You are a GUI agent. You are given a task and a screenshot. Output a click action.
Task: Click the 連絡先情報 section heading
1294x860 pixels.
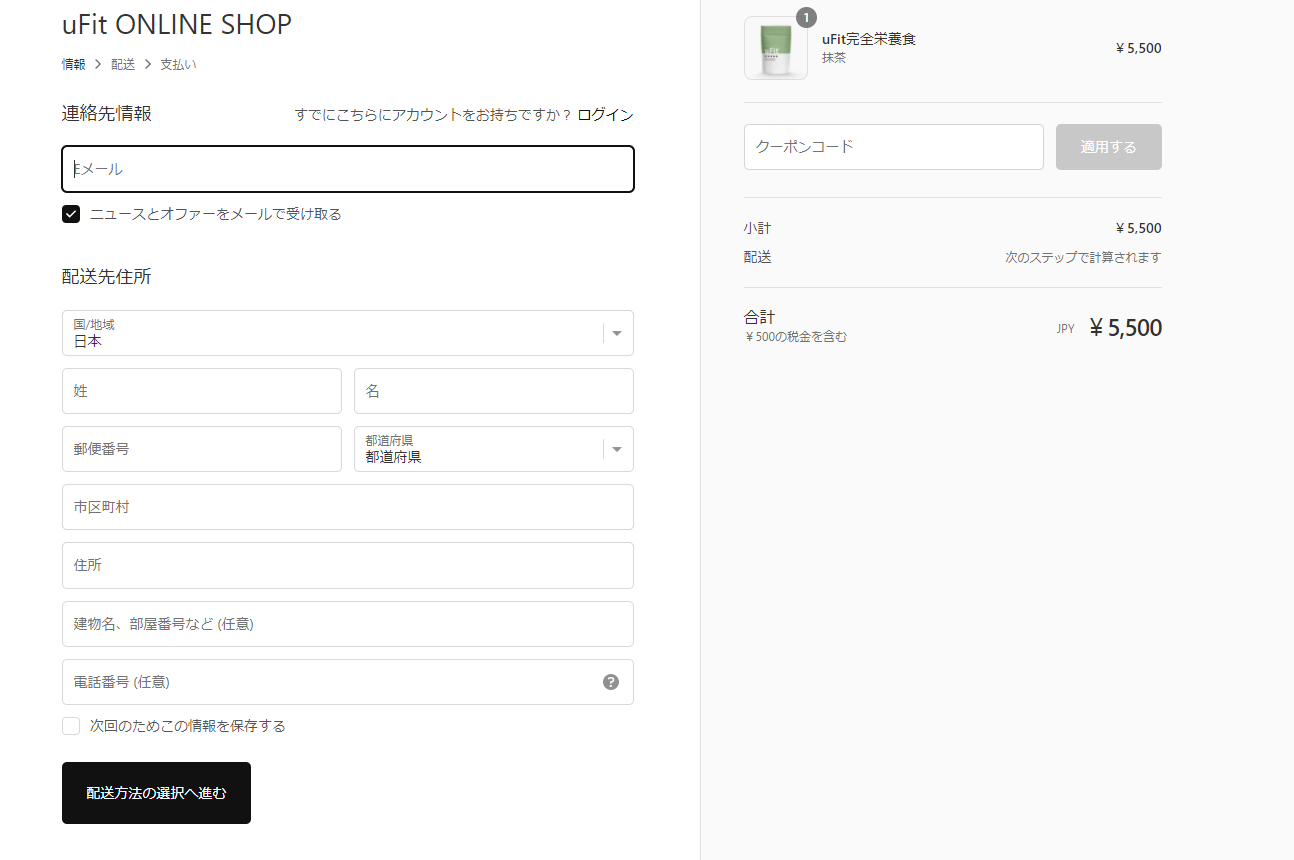click(x=107, y=114)
